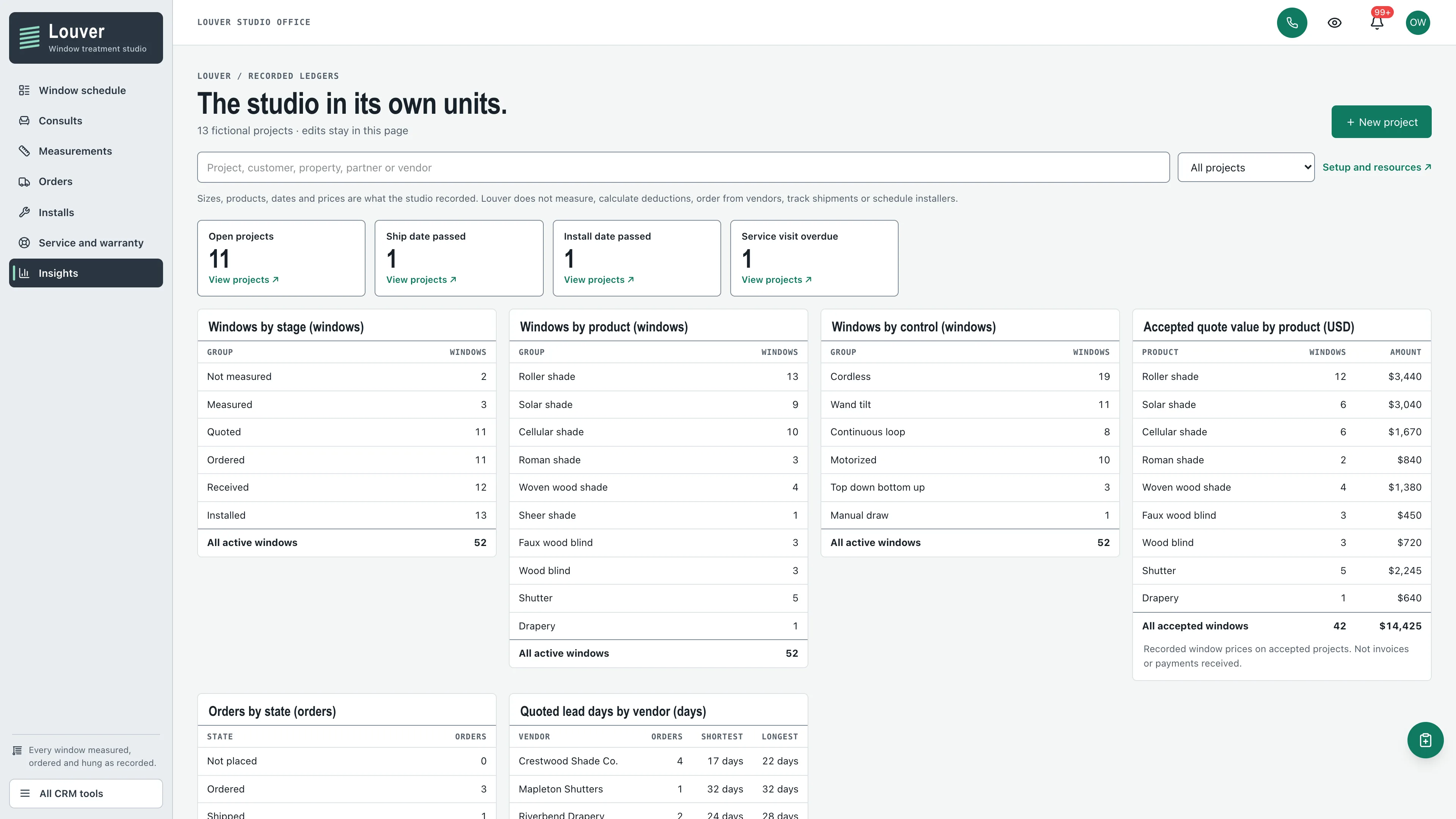
Task: Click the LOUVER breadcrumb
Action: pos(213,76)
